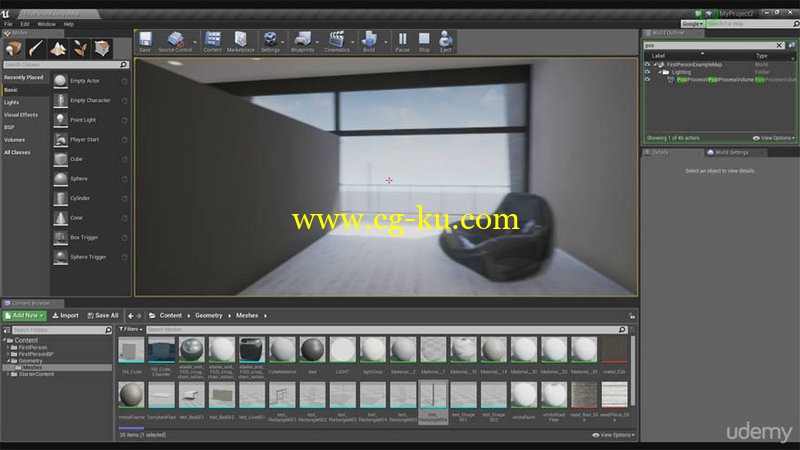This screenshot has height=450, width=800.
Task: Go to Content in breadcrumb path
Action: (x=170, y=316)
